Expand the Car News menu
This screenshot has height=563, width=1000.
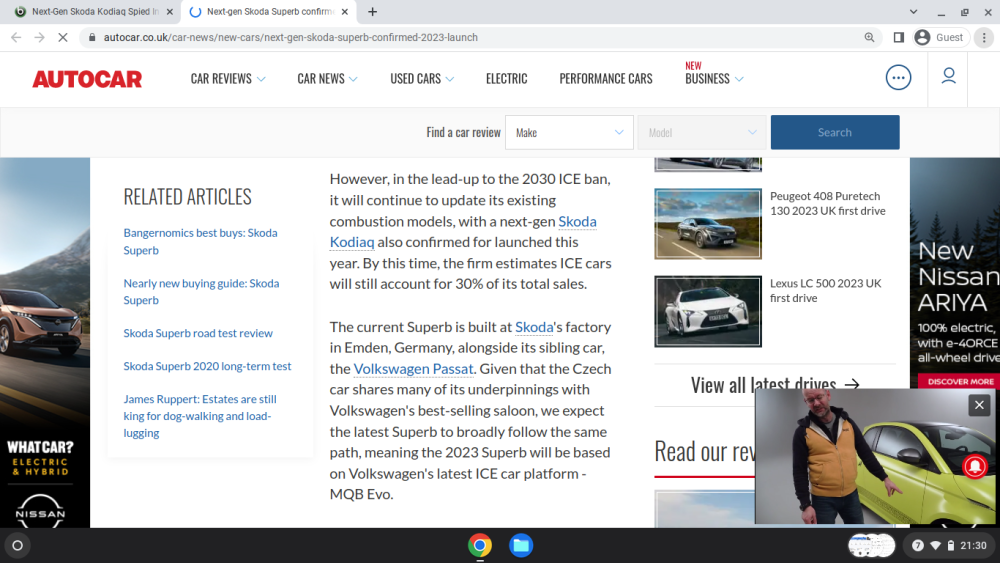(327, 79)
